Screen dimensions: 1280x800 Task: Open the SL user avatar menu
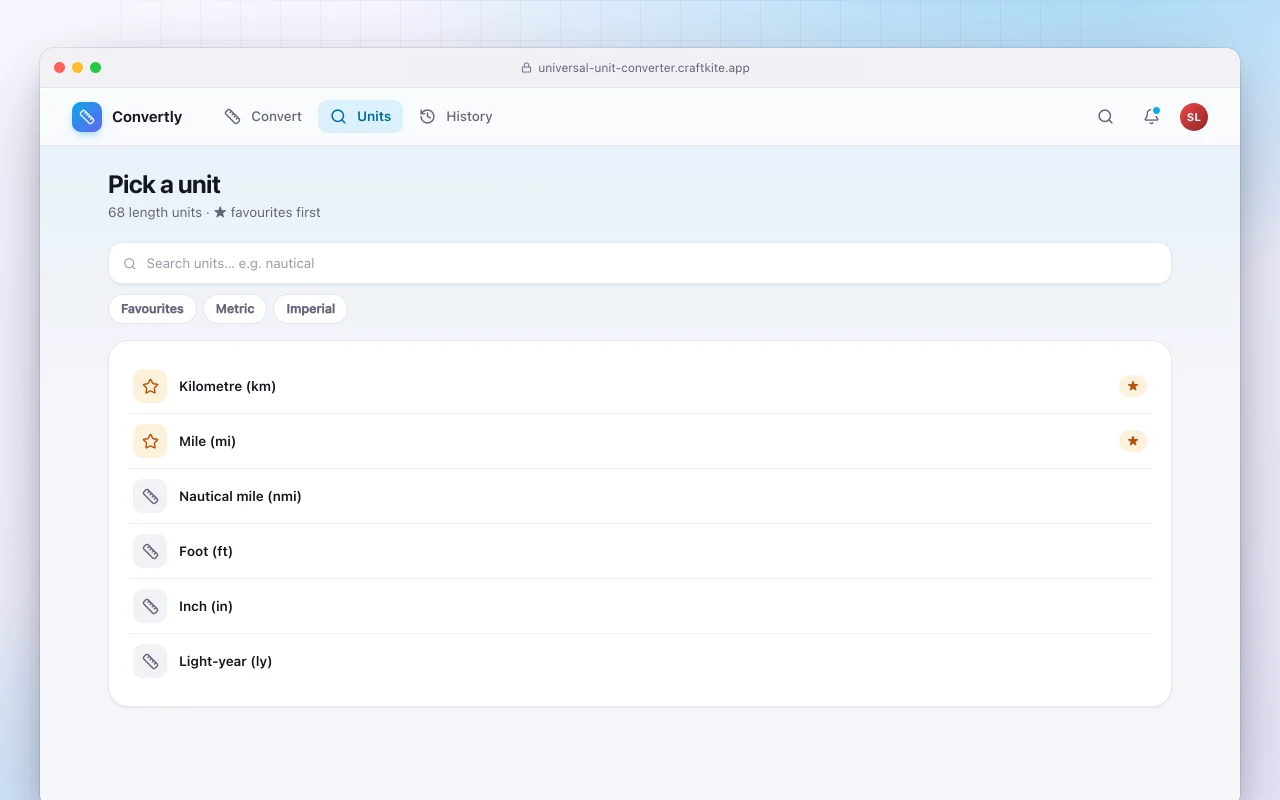(1194, 117)
